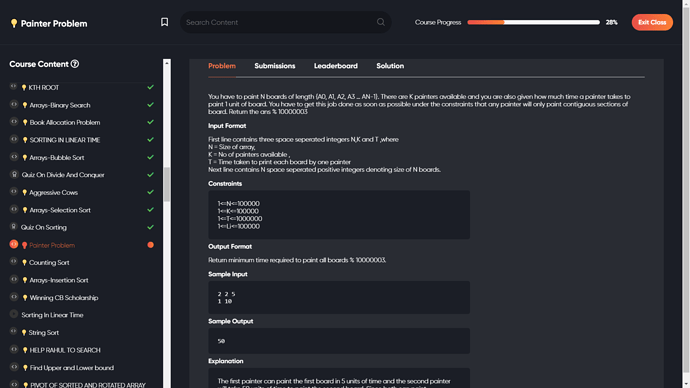Click quiz icon beside Quiz On Sorting
The height and width of the screenshot is (388, 690).
click(x=14, y=227)
